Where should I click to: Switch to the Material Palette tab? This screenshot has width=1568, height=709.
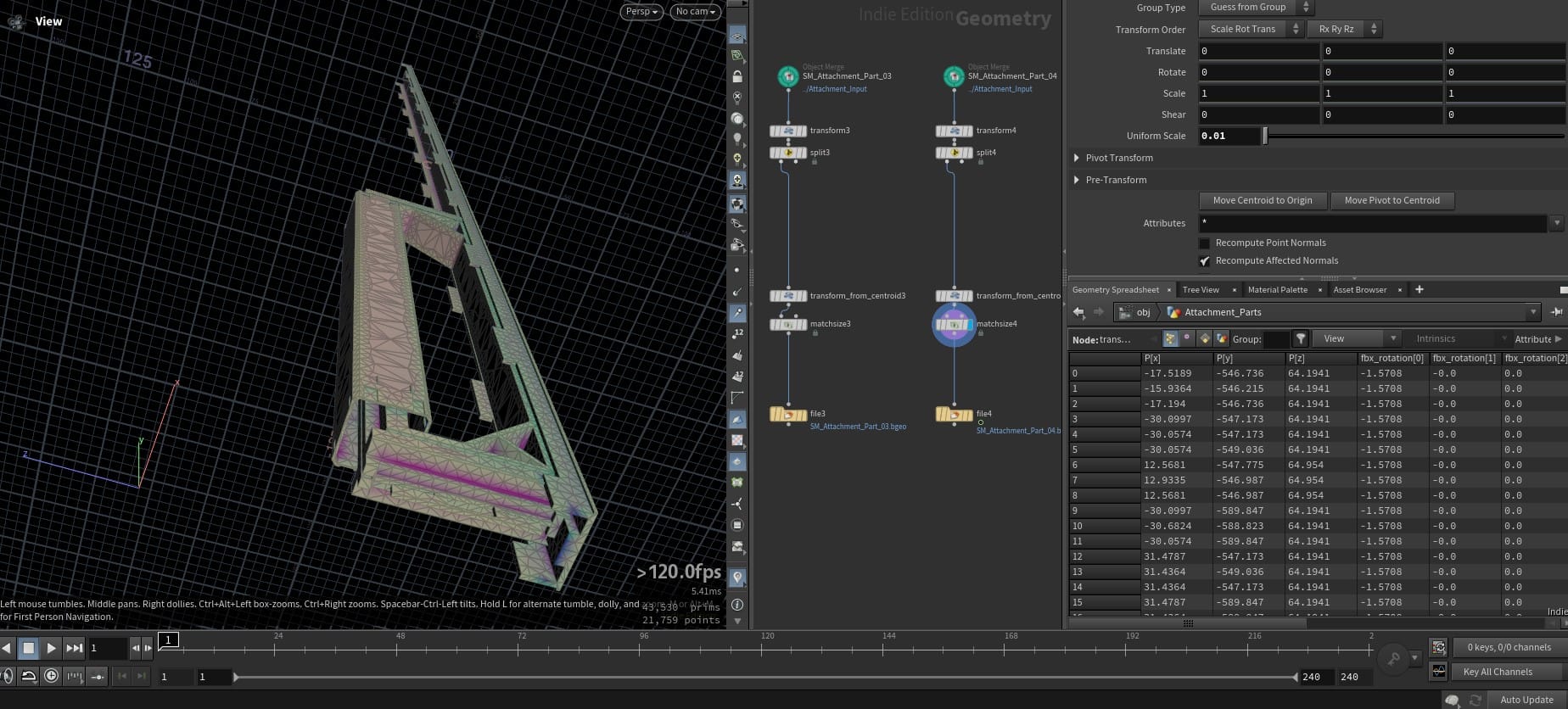click(1277, 290)
